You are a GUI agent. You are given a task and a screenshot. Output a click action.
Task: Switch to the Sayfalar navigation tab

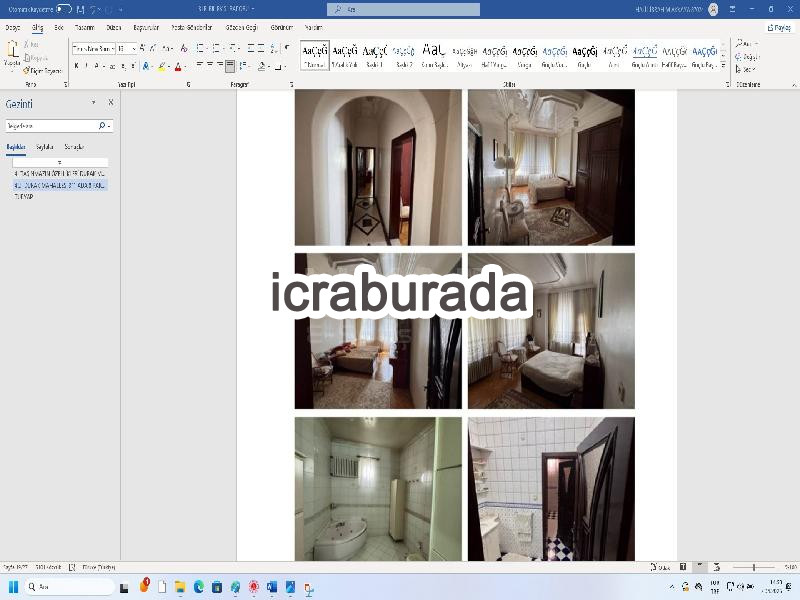pos(45,147)
